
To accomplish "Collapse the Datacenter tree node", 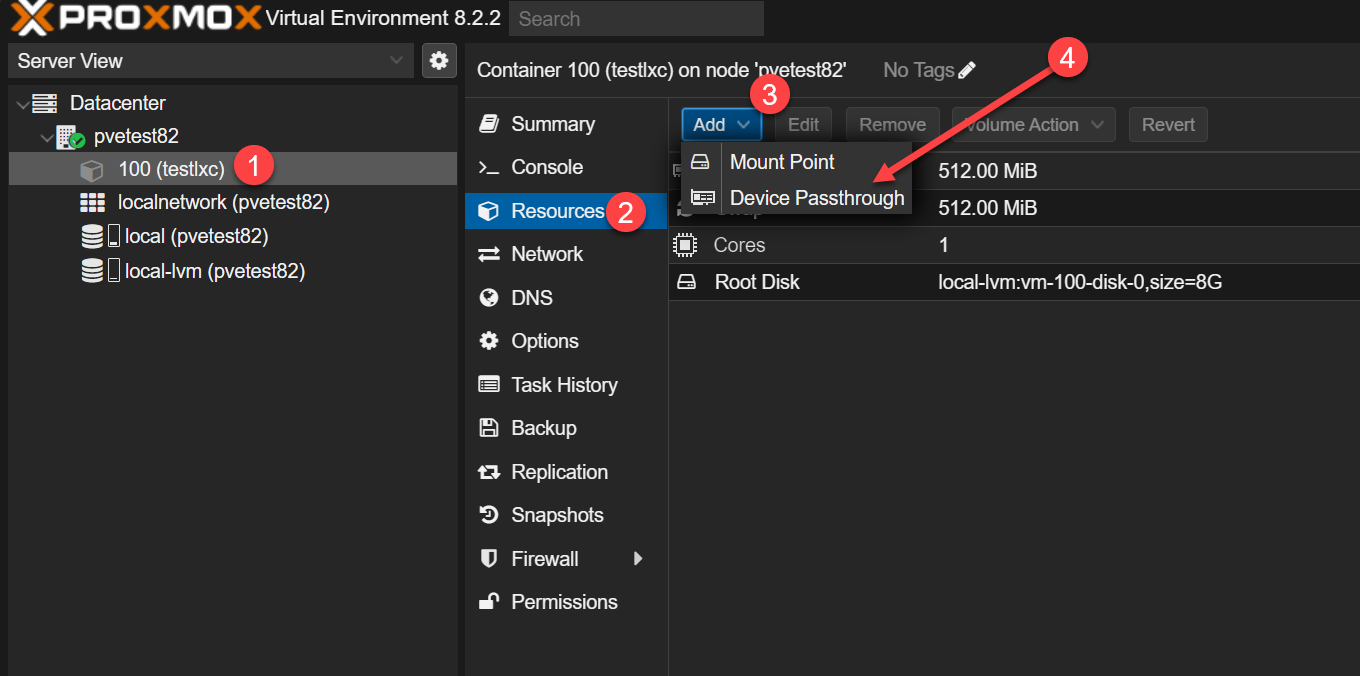I will (23, 104).
